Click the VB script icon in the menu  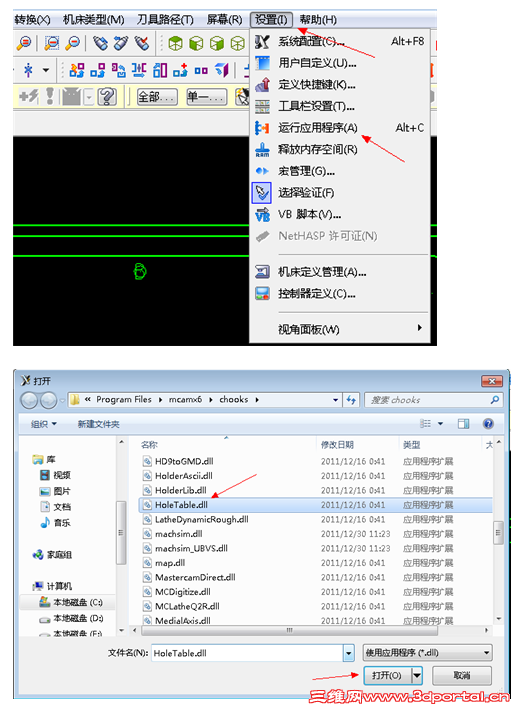(x=262, y=215)
